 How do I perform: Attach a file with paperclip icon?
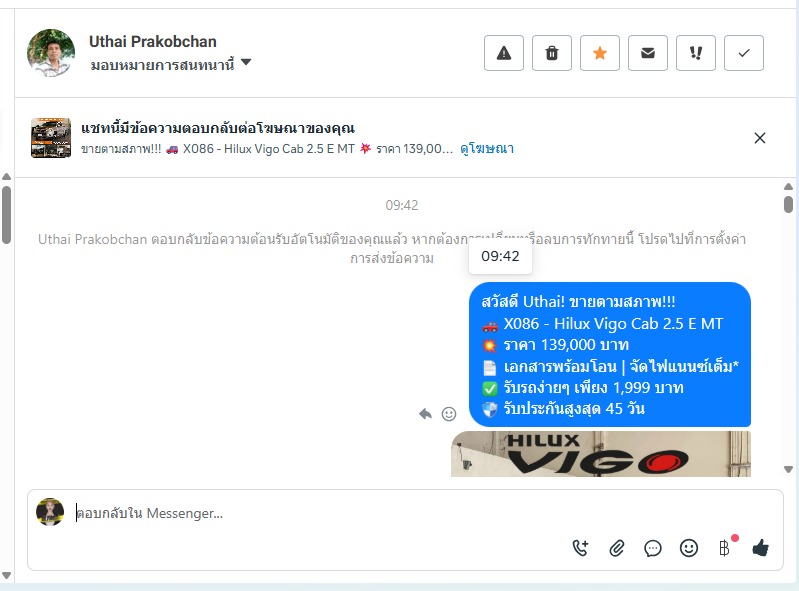(617, 548)
